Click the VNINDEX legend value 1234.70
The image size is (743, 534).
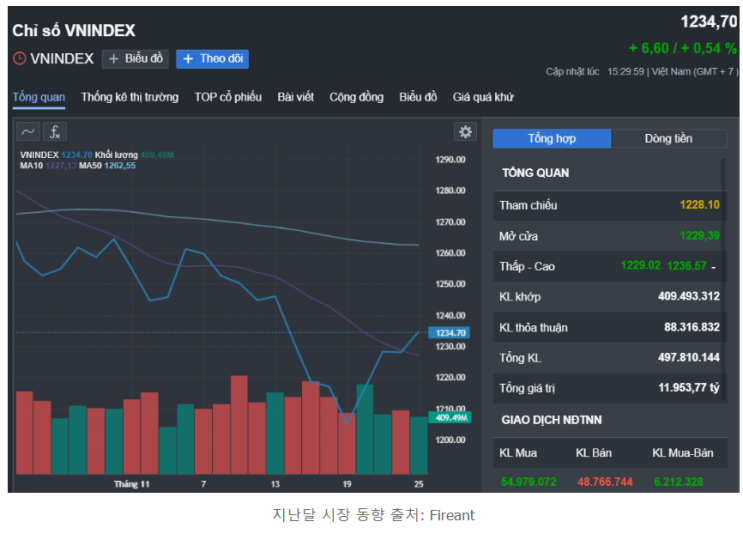click(x=77, y=155)
